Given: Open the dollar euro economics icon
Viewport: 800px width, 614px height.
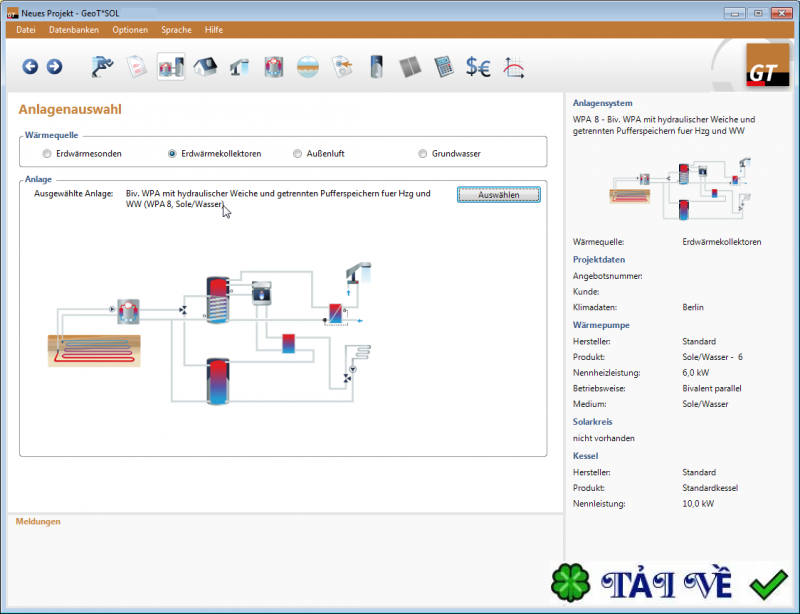Looking at the screenshot, I should [478, 67].
